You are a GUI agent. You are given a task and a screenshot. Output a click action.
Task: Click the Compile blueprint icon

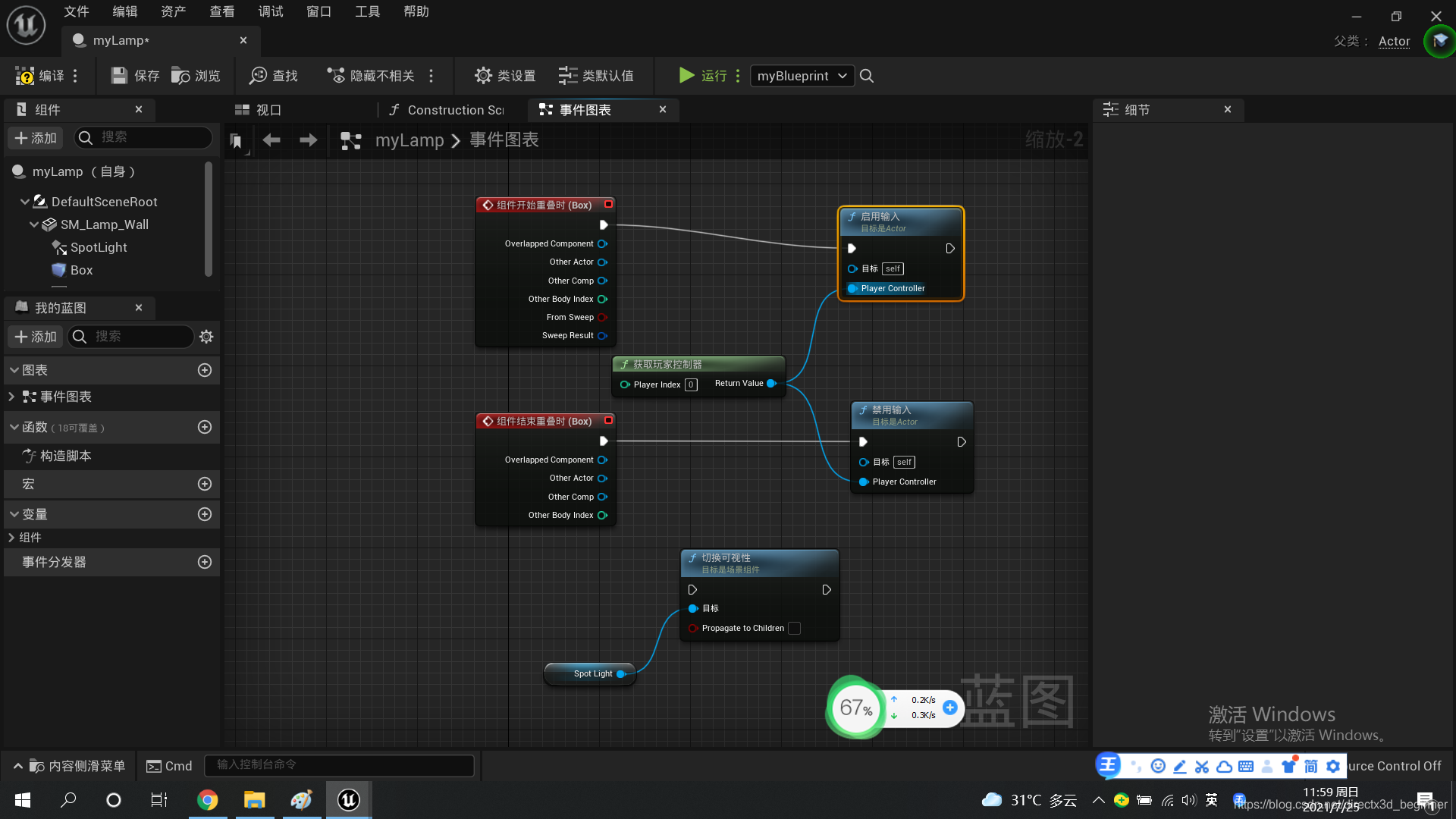(x=25, y=76)
